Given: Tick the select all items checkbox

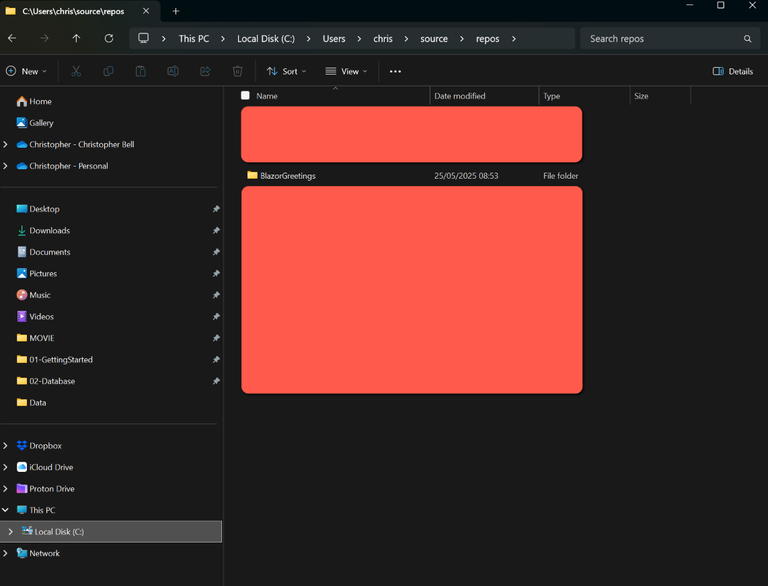Looking at the screenshot, I should tap(245, 96).
